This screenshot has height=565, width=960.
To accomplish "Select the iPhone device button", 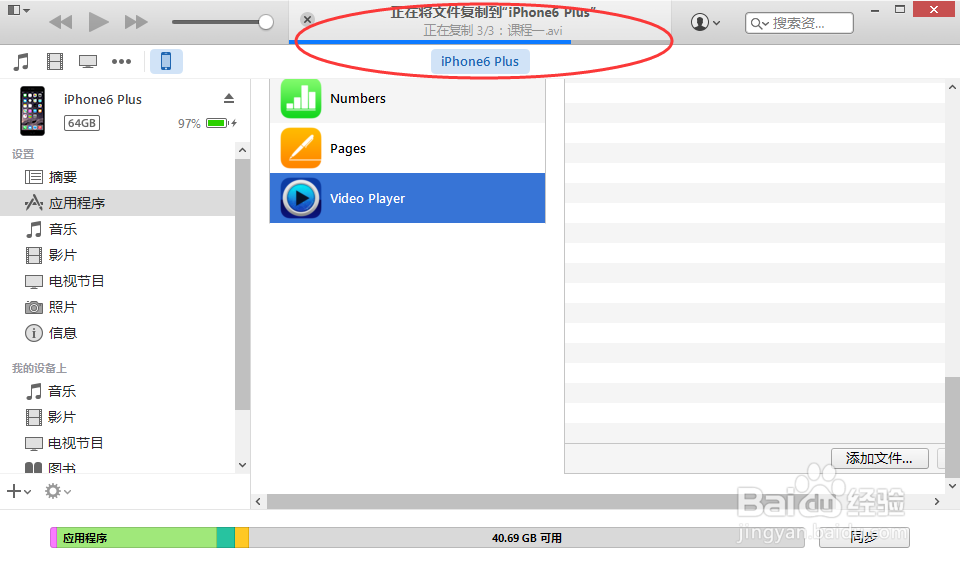I will [166, 61].
